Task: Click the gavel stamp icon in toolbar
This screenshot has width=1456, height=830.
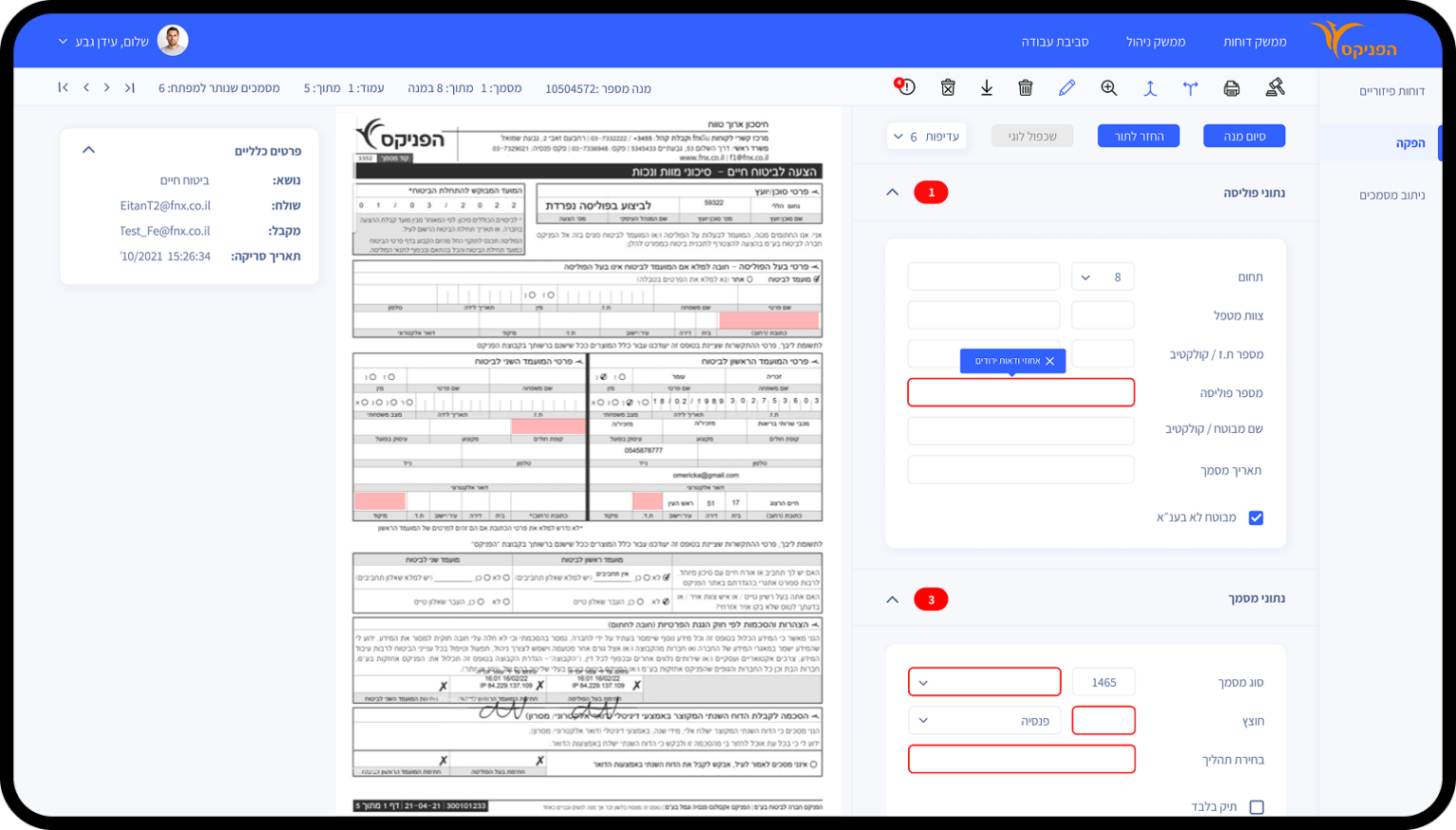Action: click(1275, 88)
